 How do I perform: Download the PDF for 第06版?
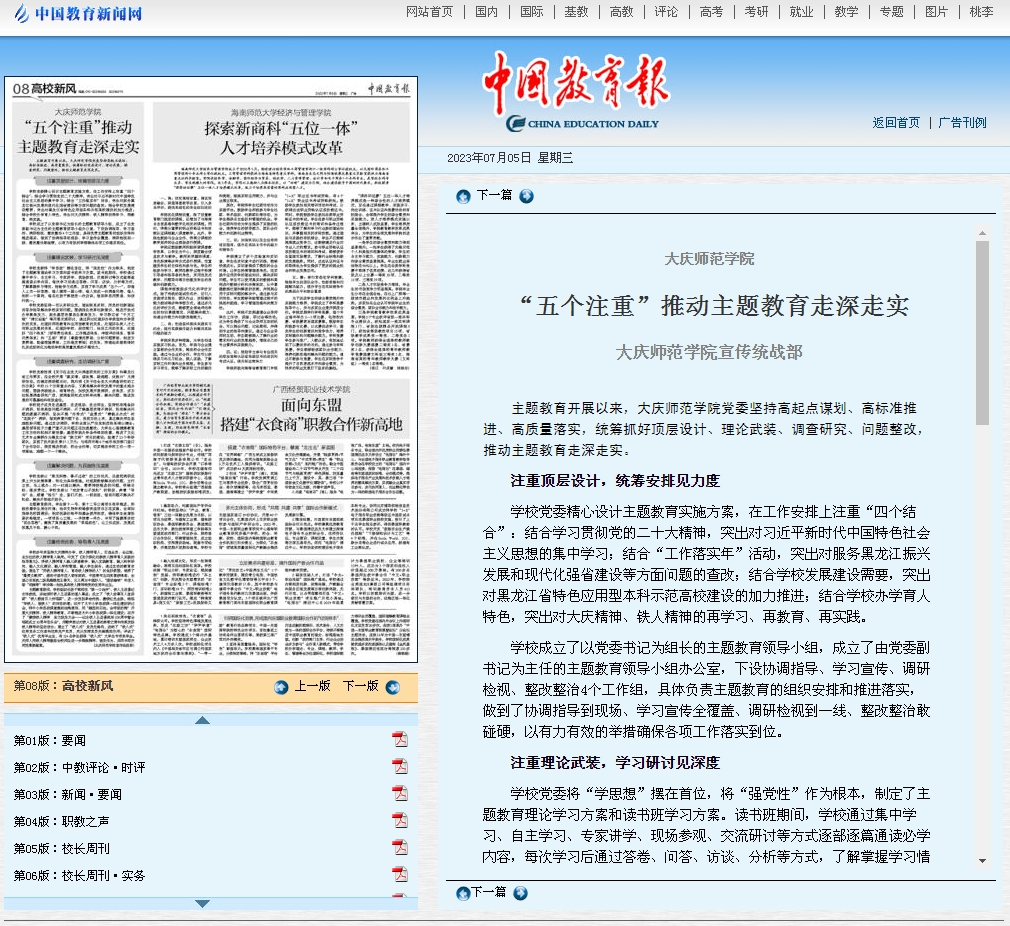click(400, 874)
